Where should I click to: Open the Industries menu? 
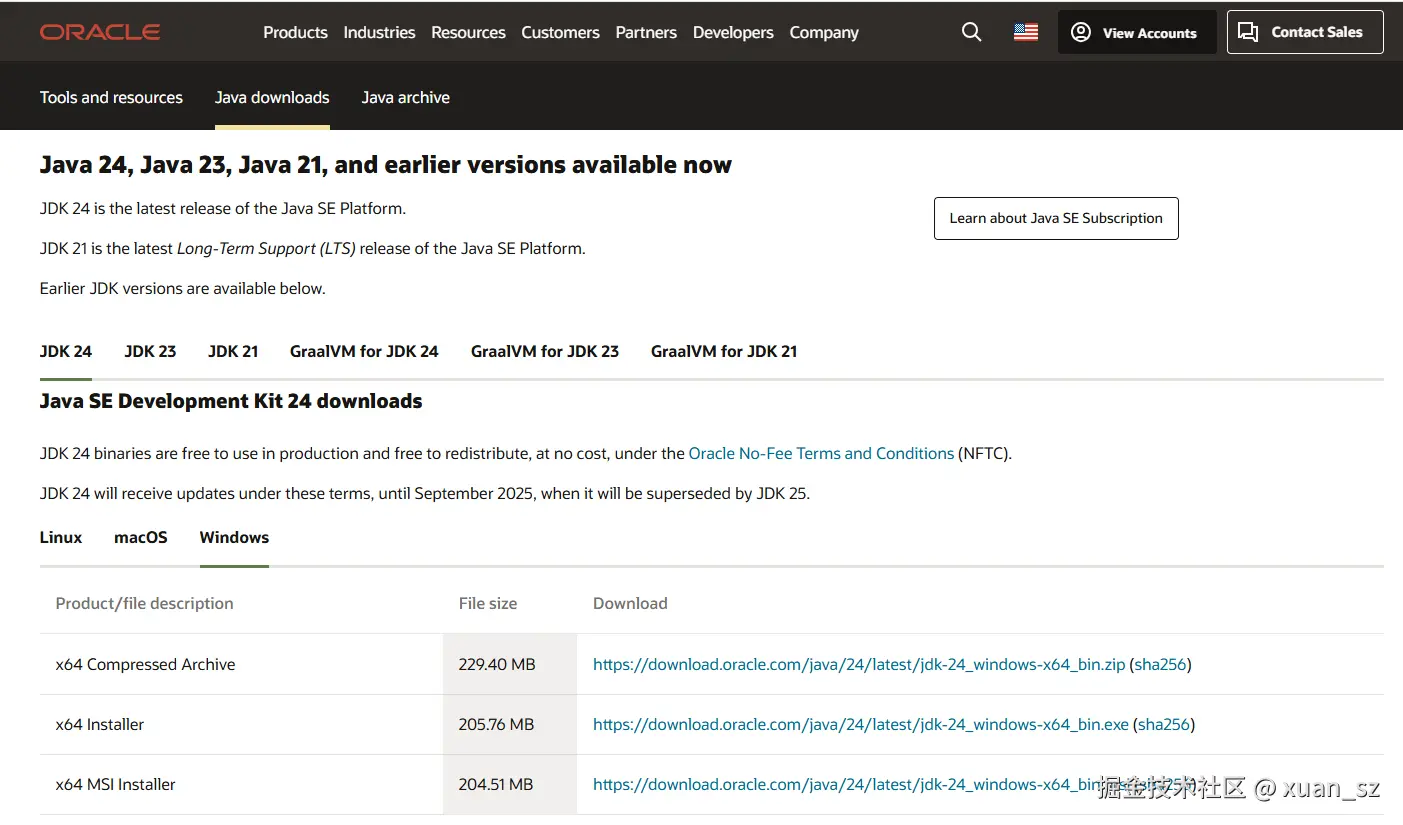379,32
